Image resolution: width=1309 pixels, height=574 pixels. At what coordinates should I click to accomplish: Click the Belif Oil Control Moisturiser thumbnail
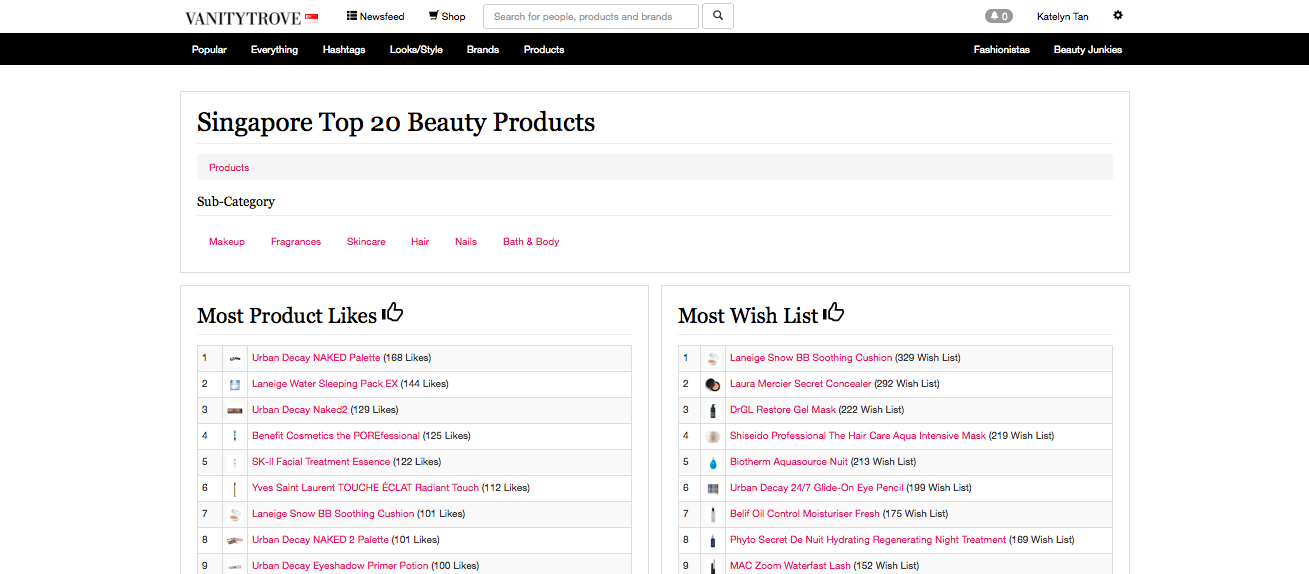click(713, 514)
